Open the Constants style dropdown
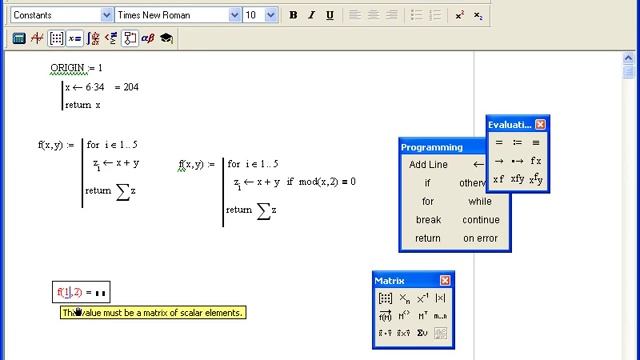 pyautogui.click(x=106, y=15)
